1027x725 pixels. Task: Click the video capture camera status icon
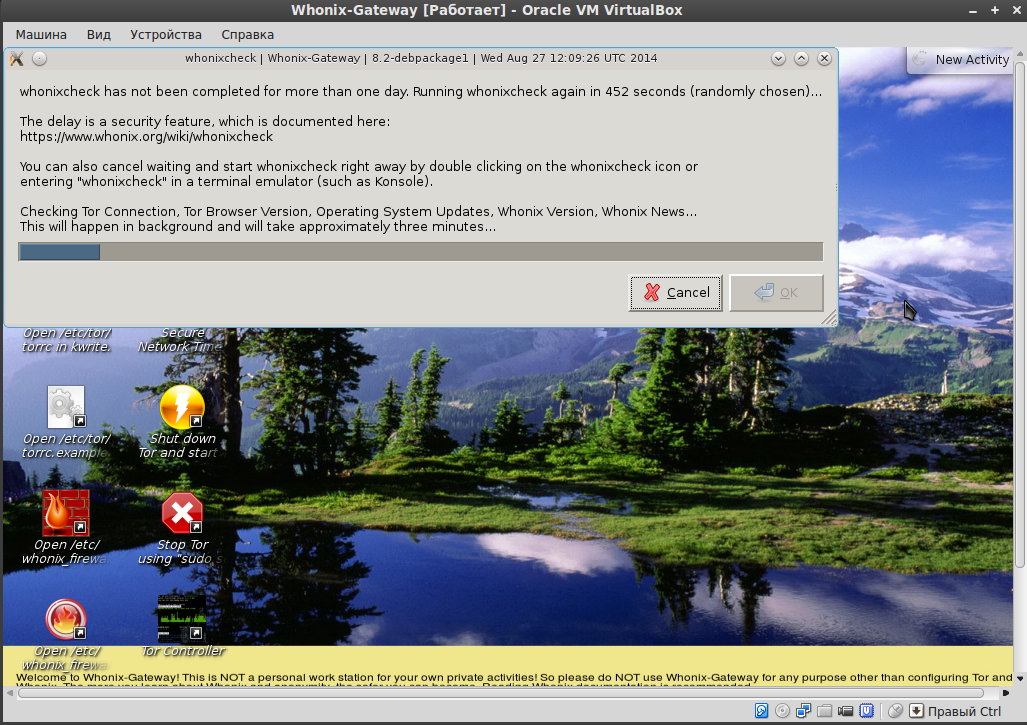point(845,711)
